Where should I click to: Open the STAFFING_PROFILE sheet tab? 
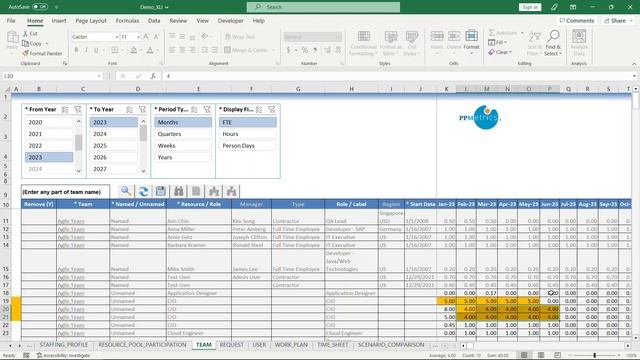point(64,345)
